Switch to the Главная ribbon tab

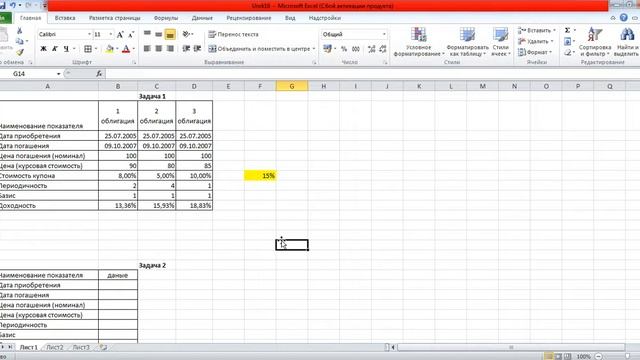tap(31, 18)
